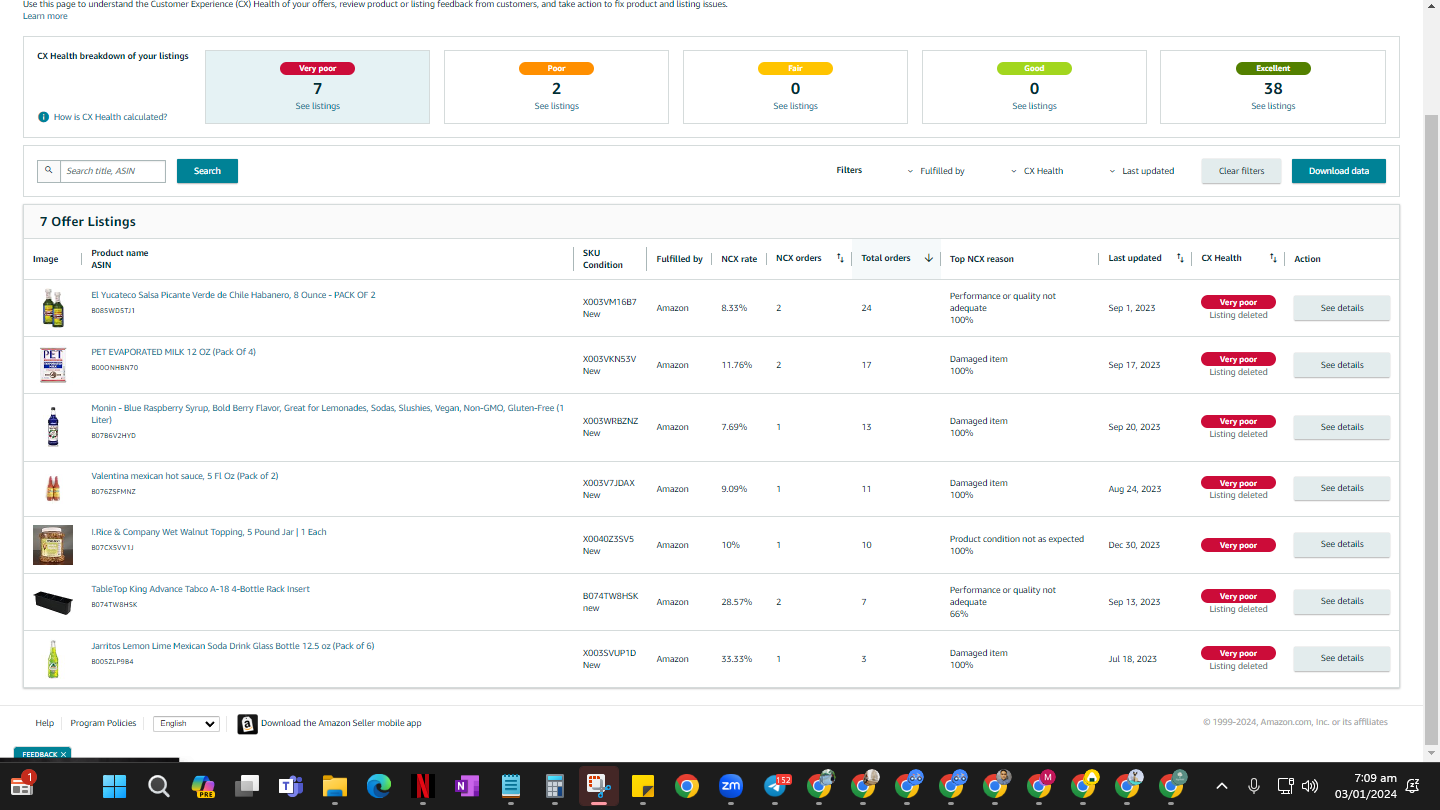Select the Very poor CX Health card
The width and height of the screenshot is (1440, 810).
pyautogui.click(x=317, y=87)
